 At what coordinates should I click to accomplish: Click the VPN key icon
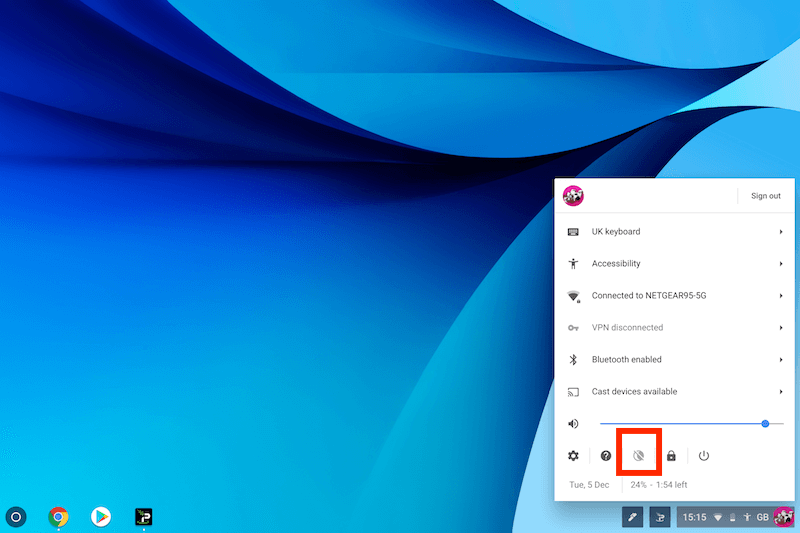[x=573, y=328]
